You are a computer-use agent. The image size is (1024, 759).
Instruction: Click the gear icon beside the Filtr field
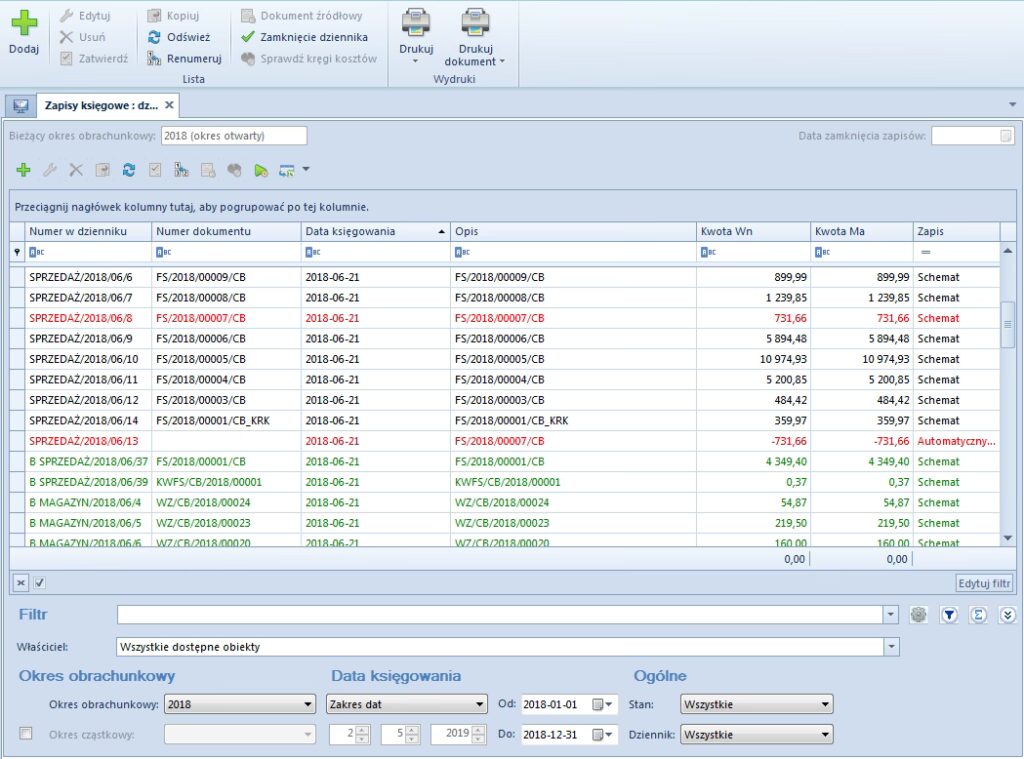click(x=918, y=615)
